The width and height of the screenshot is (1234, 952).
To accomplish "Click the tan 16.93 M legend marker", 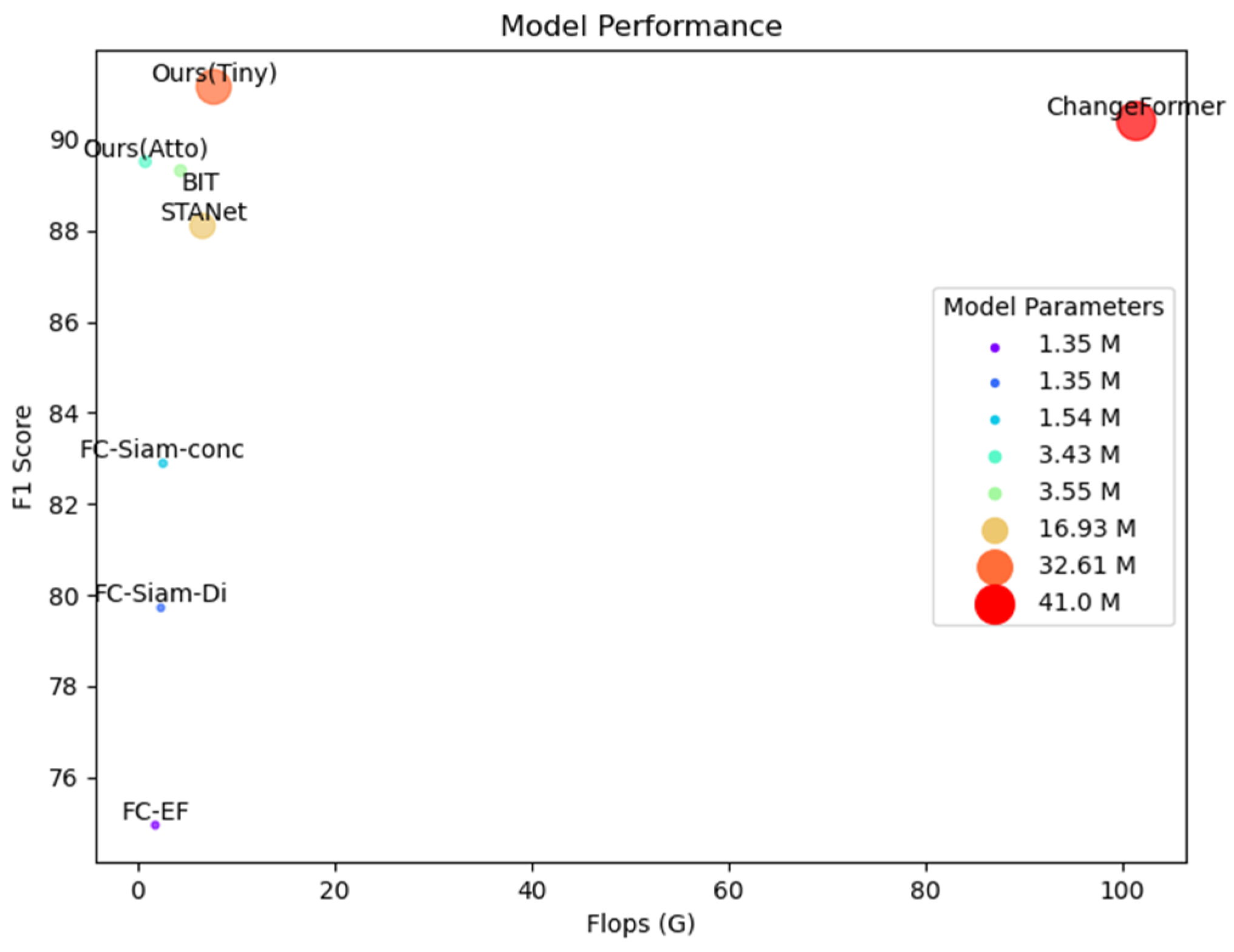I will point(994,530).
